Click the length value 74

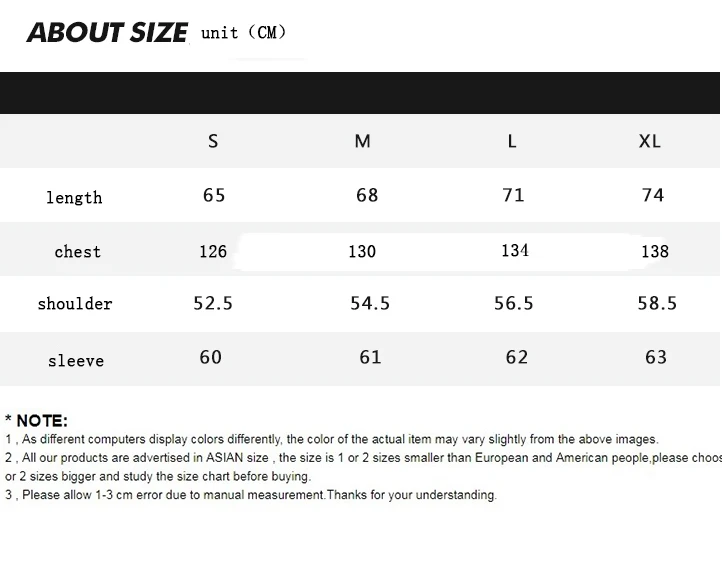pos(653,195)
